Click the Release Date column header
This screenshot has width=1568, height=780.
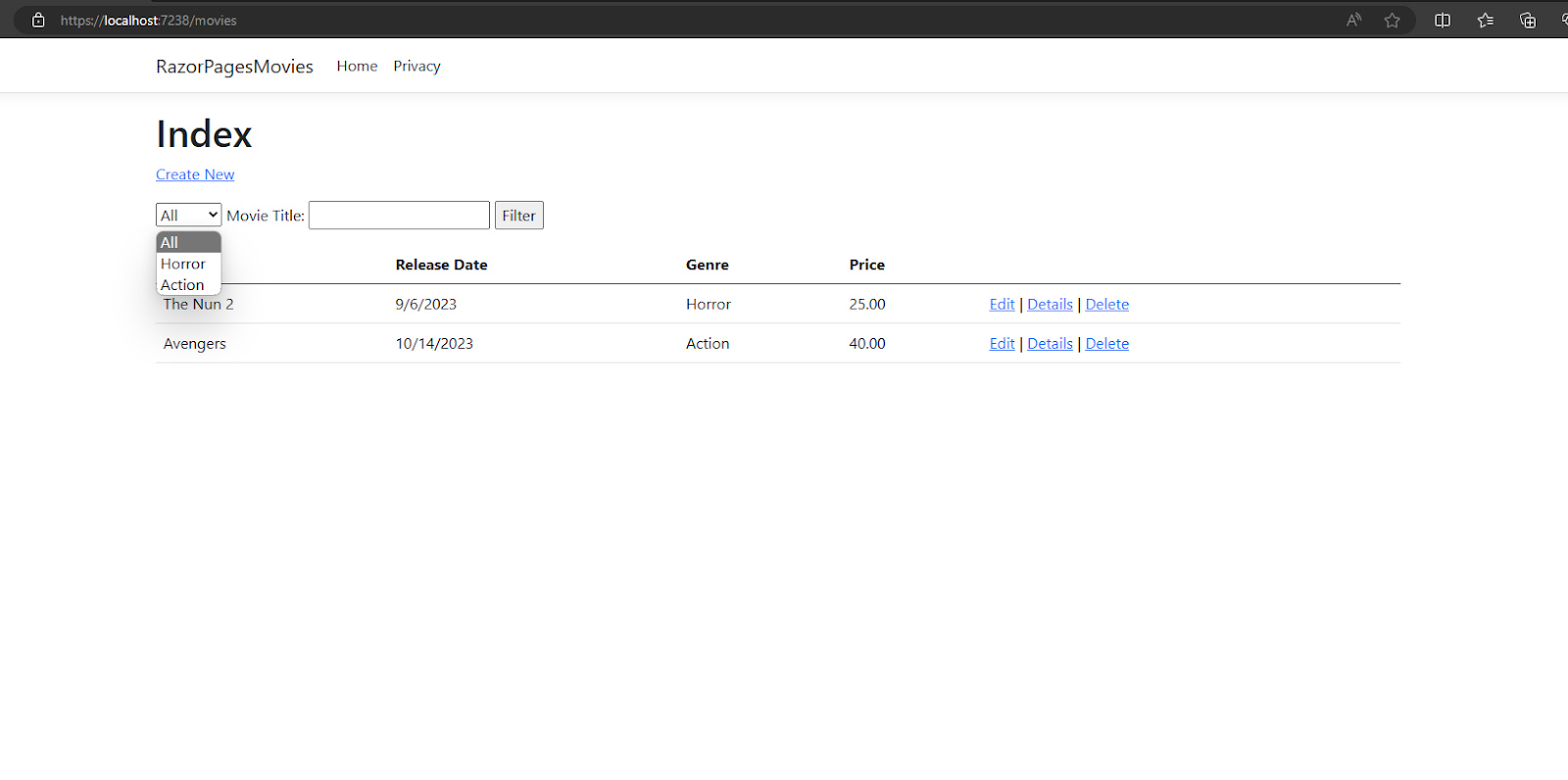(x=441, y=265)
